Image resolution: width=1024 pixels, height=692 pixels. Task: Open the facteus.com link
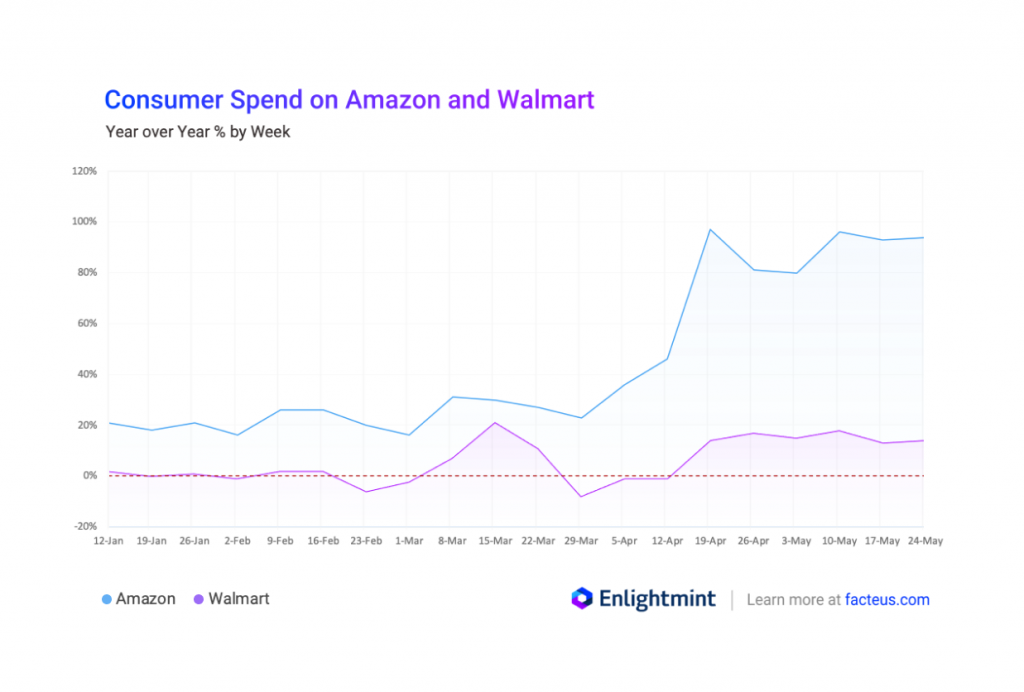[887, 600]
